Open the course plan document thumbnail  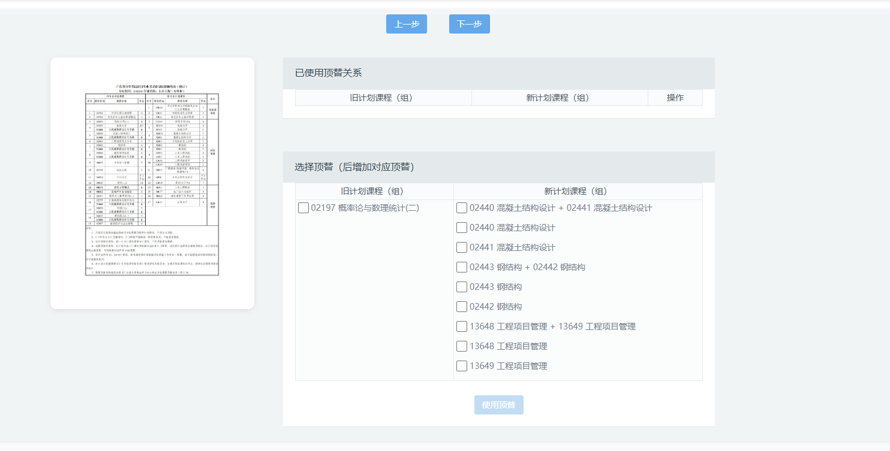(152, 182)
